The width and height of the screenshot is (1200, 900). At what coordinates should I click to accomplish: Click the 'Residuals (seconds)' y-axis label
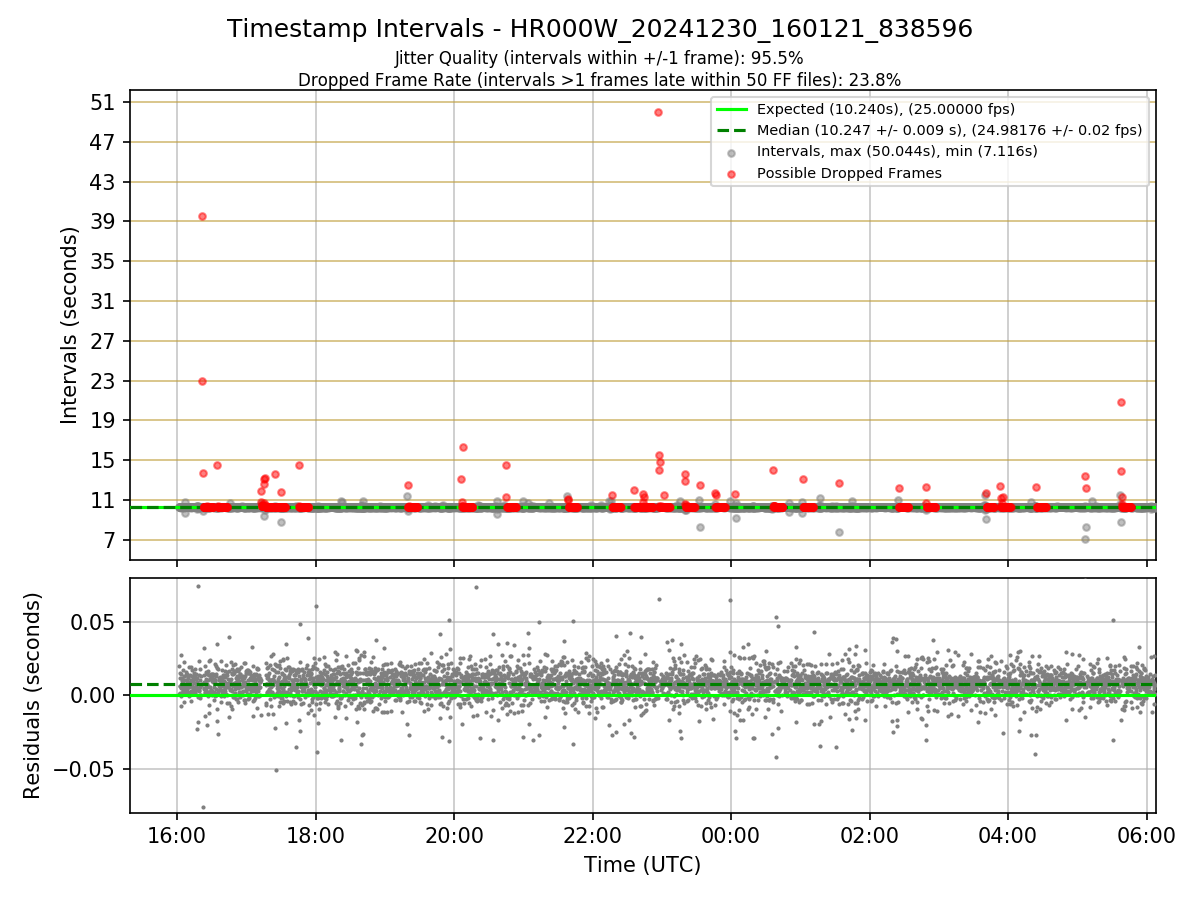pos(33,695)
